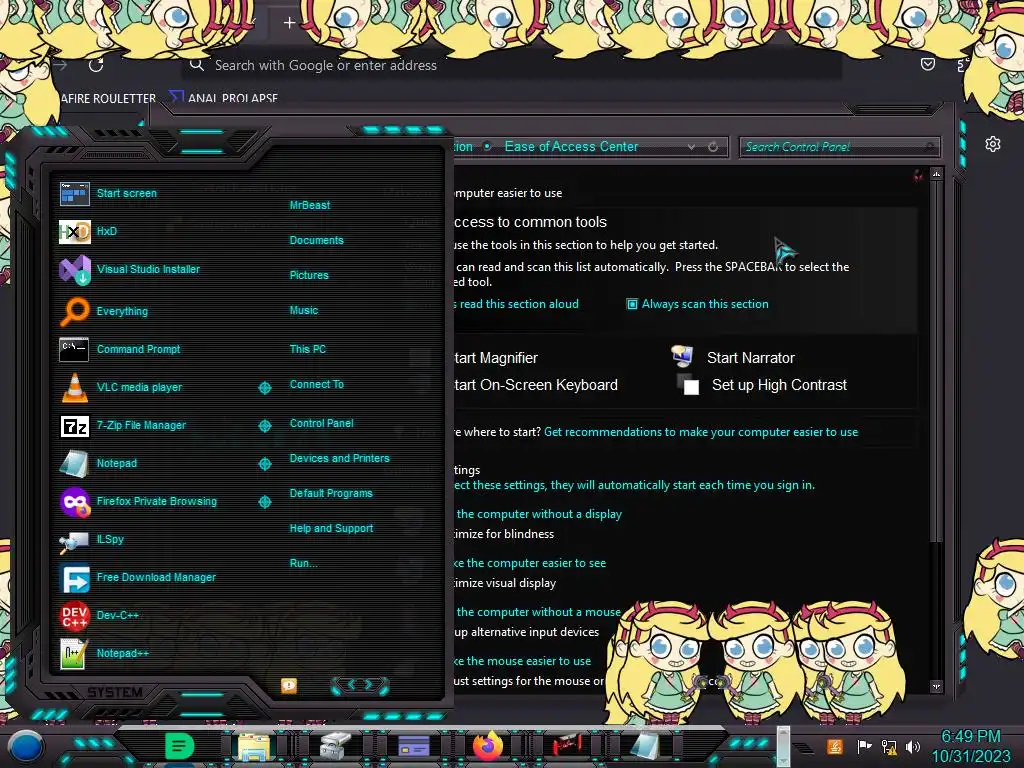Viewport: 1024px width, 768px height.
Task: Open Firefox settings gear icon
Action: pos(993,144)
